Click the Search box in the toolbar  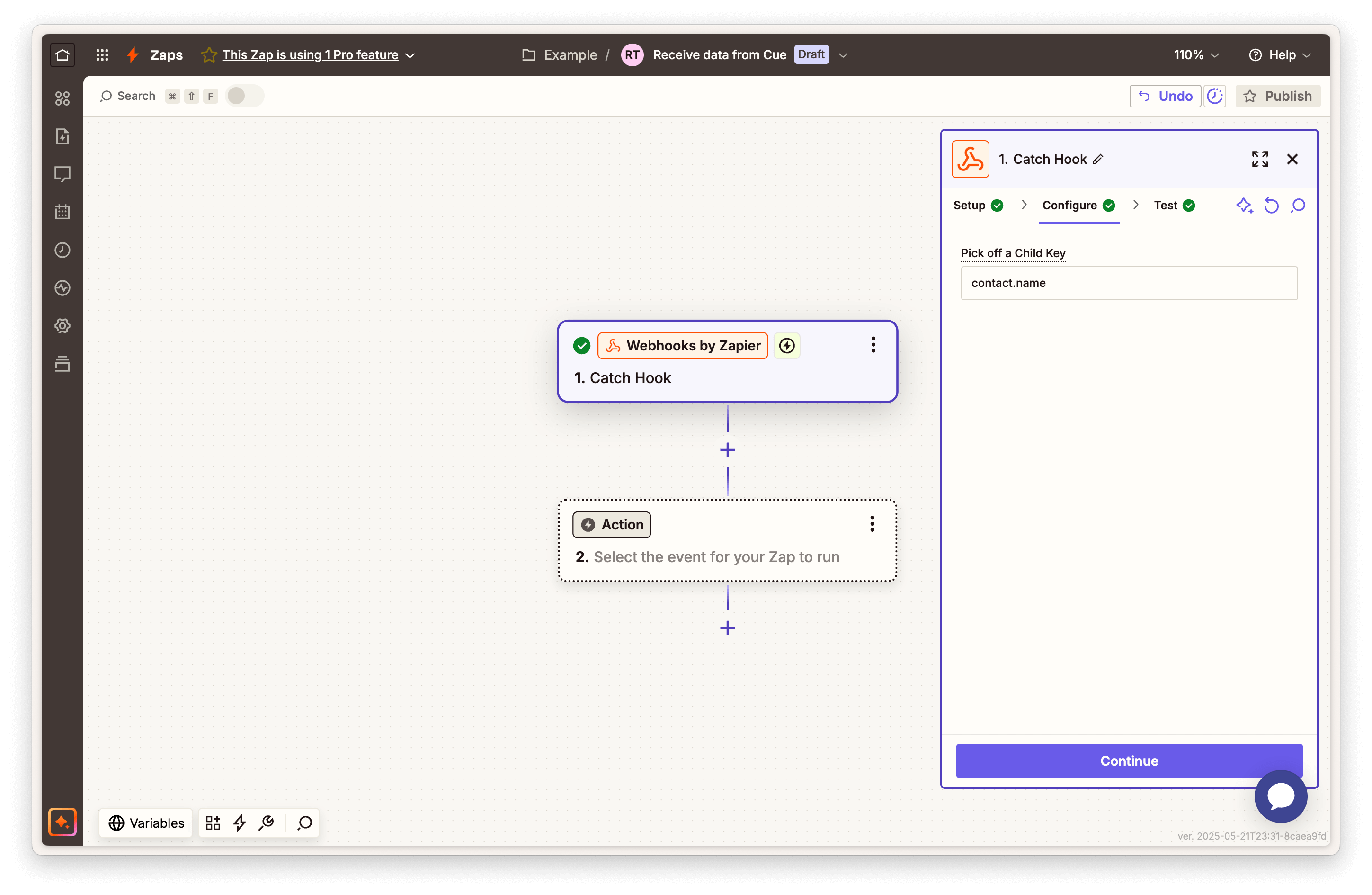tap(136, 96)
